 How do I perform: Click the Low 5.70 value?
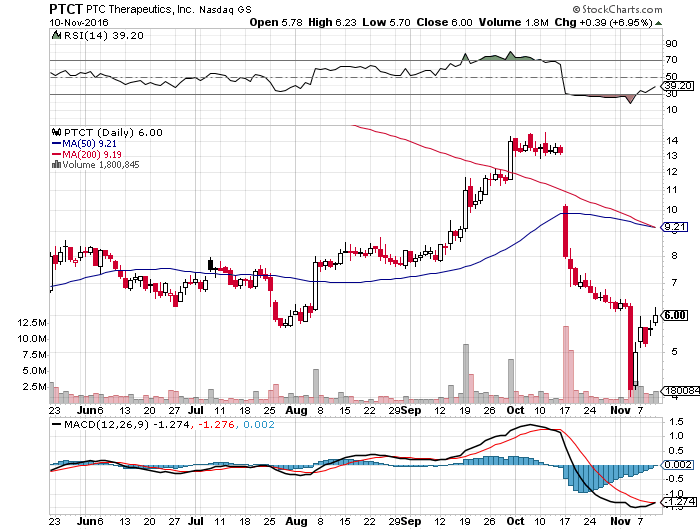point(386,22)
